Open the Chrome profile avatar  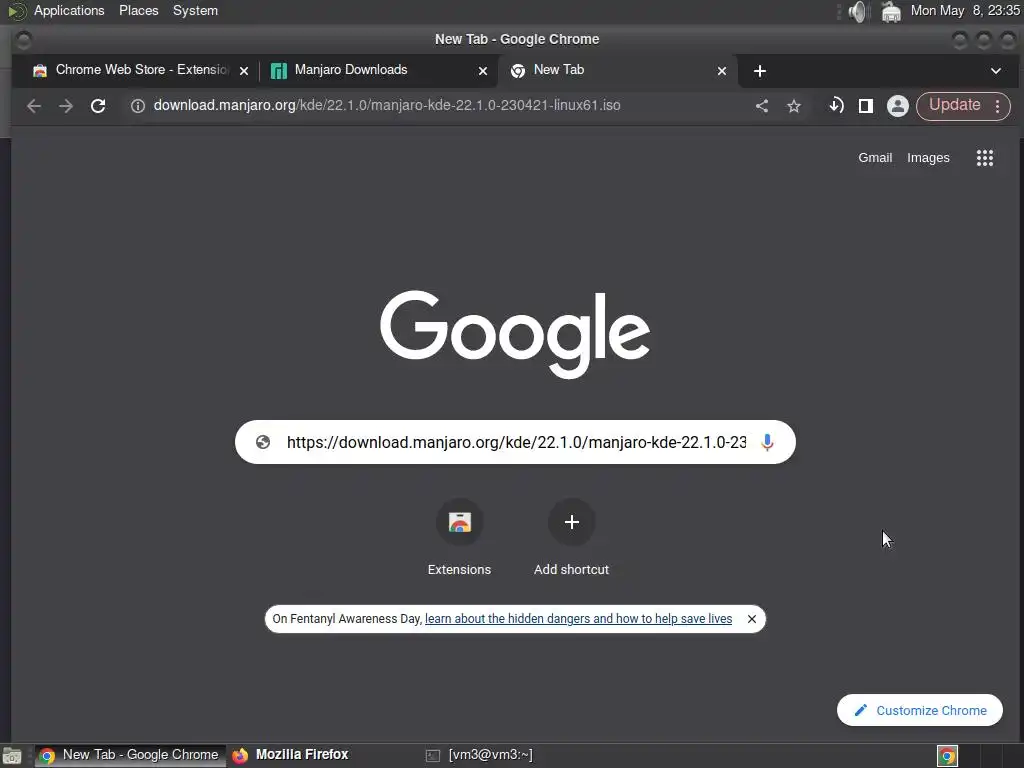coord(898,106)
